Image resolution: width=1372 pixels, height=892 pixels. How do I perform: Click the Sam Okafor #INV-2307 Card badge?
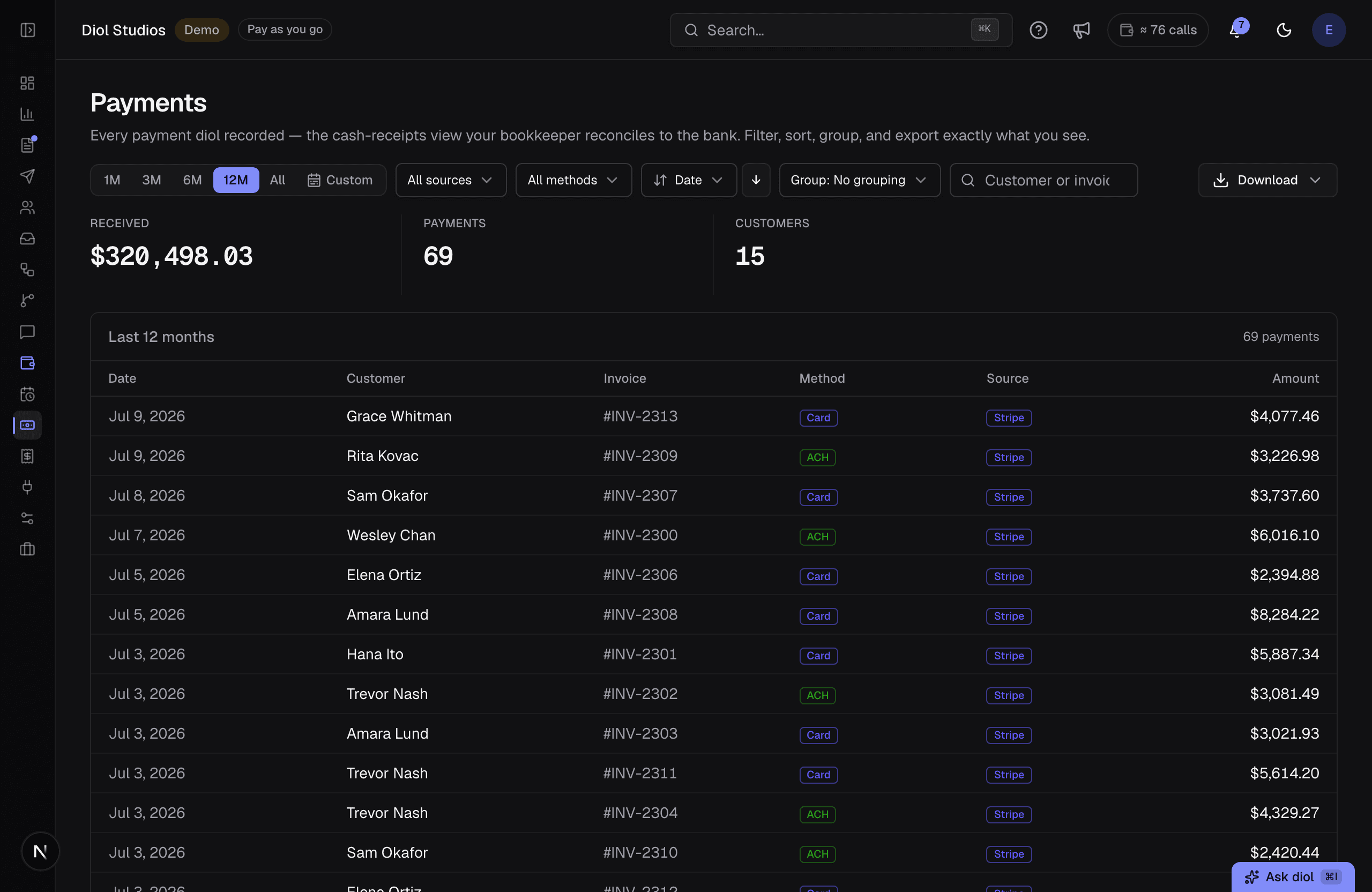818,496
